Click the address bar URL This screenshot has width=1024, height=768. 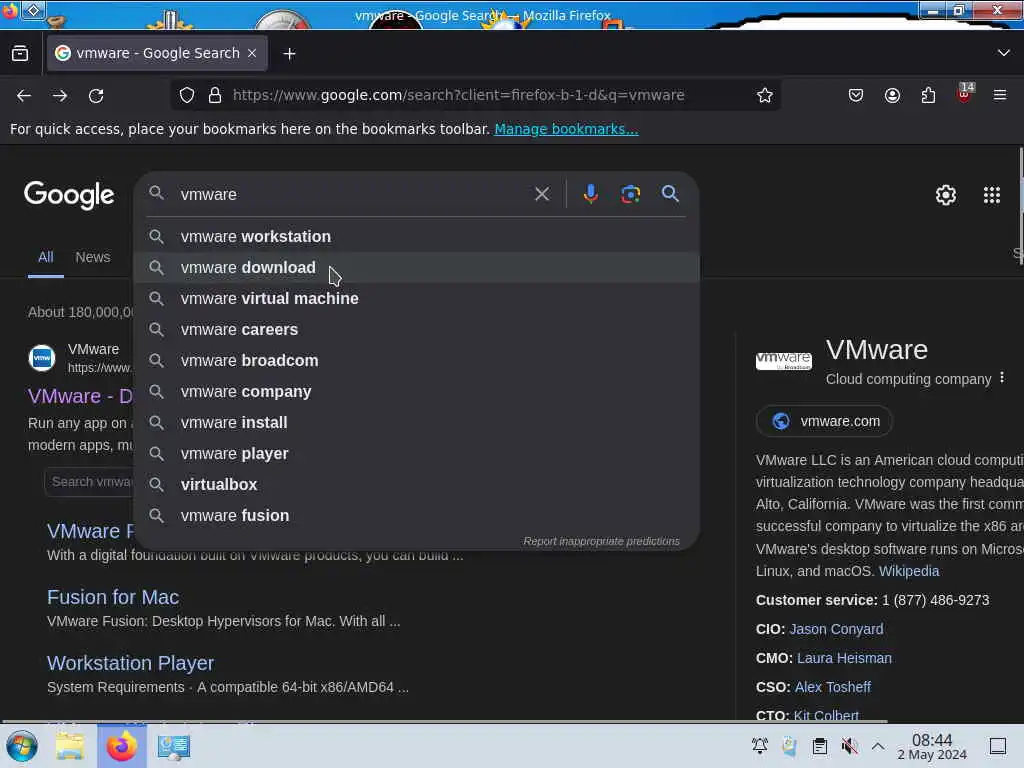click(x=458, y=95)
